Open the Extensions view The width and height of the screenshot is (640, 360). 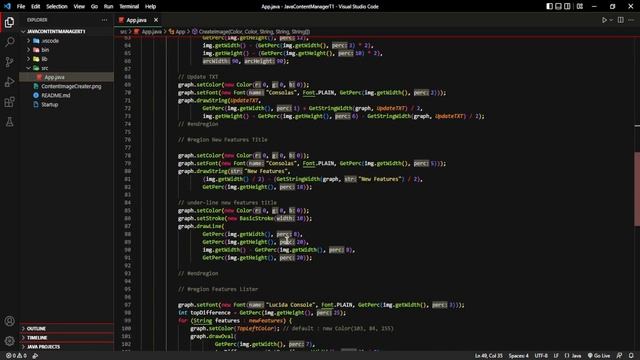(x=9, y=102)
